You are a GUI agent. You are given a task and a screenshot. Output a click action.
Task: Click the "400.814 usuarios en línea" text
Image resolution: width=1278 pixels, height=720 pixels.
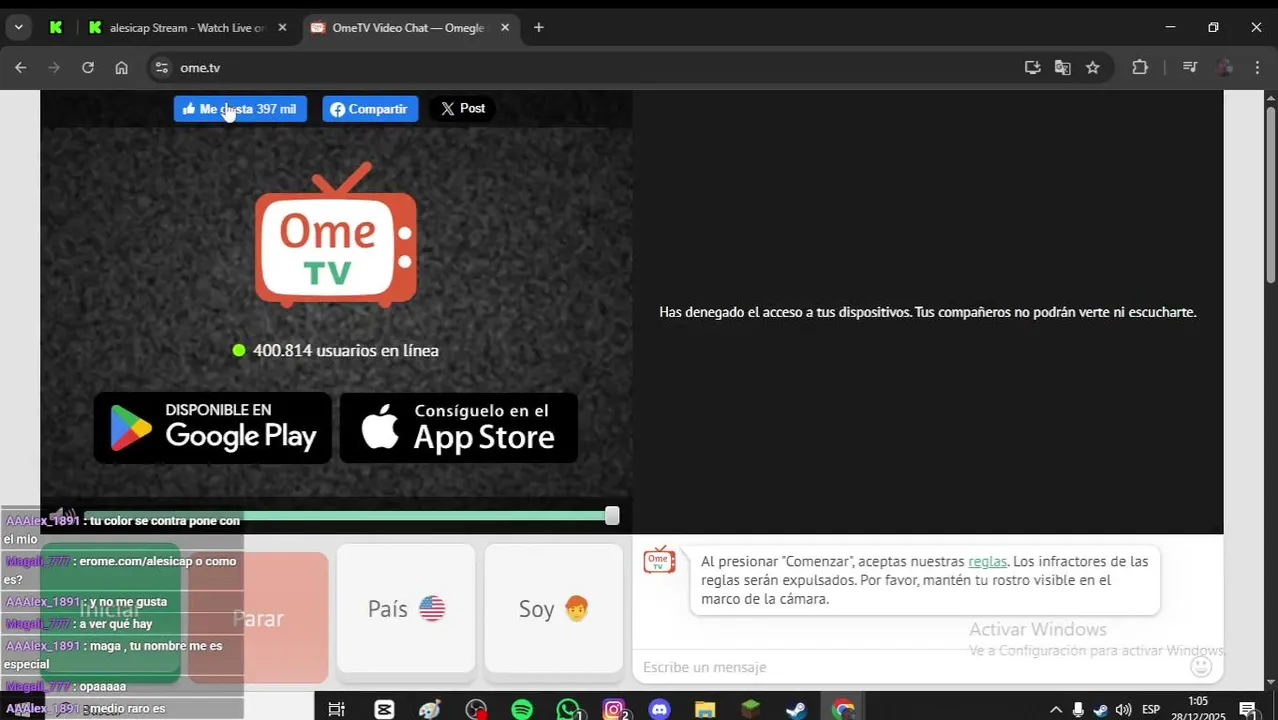pyautogui.click(x=345, y=351)
